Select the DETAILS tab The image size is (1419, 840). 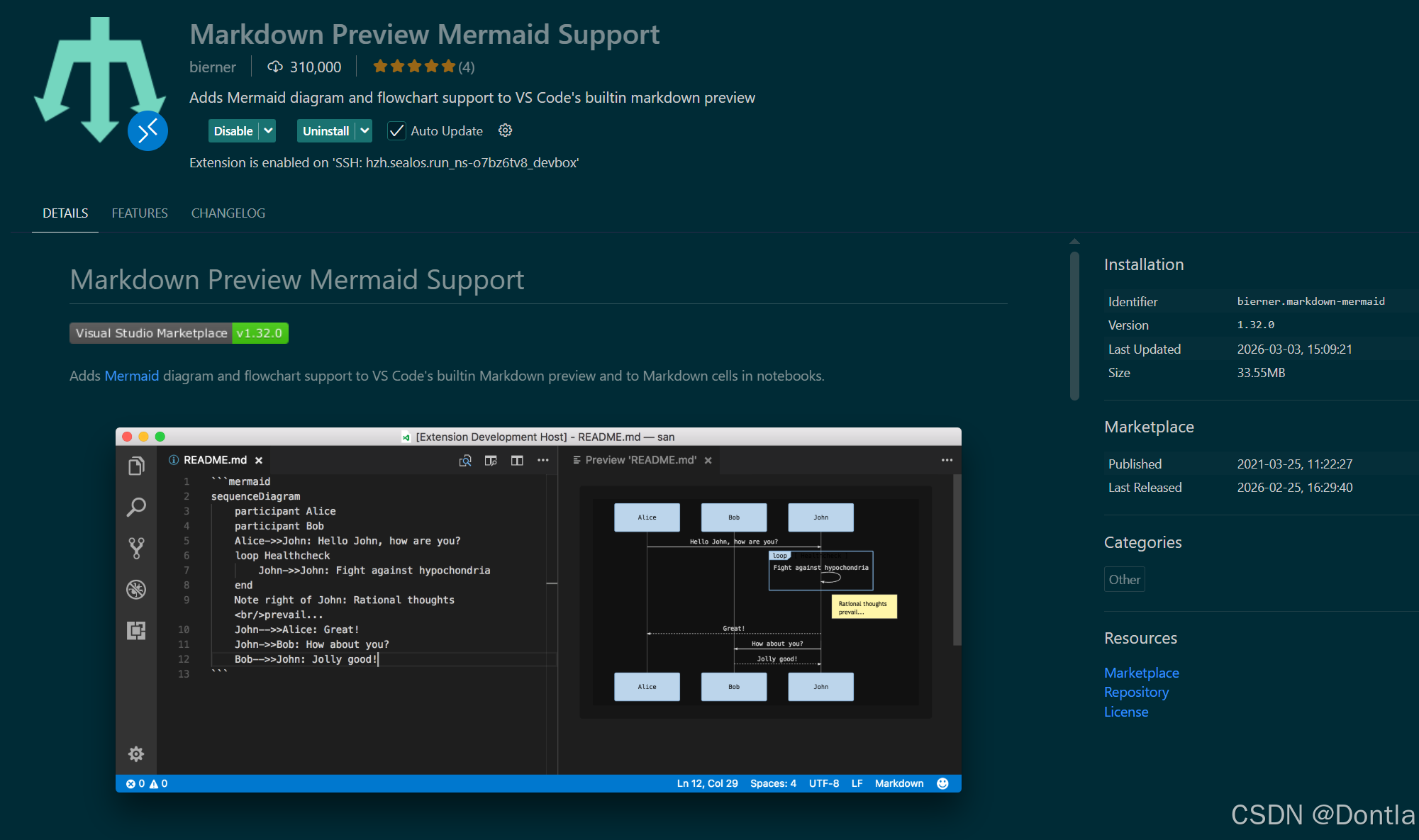click(x=65, y=213)
